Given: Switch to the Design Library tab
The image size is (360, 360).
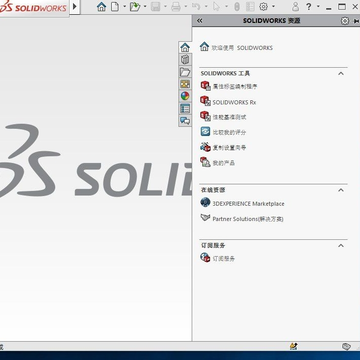Looking at the screenshot, I should coord(185,60).
